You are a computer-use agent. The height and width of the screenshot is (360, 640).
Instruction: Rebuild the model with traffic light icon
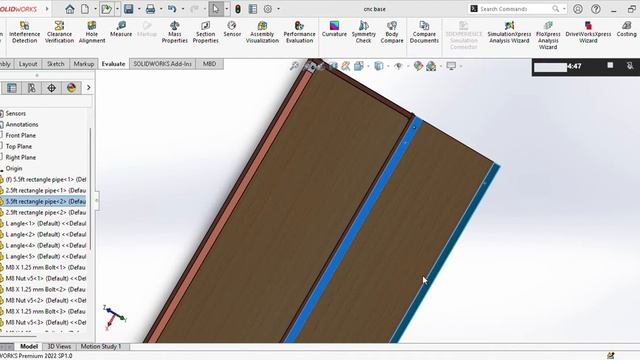click(x=238, y=9)
